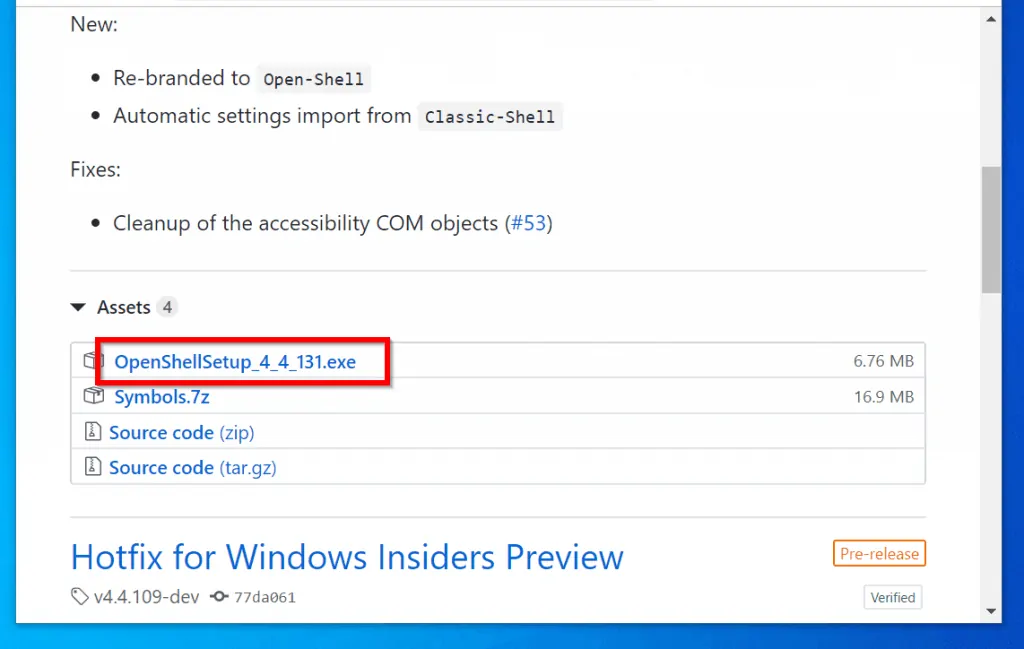Click the package icon beside OpenShellSetup_4_4_131.exe

94,361
